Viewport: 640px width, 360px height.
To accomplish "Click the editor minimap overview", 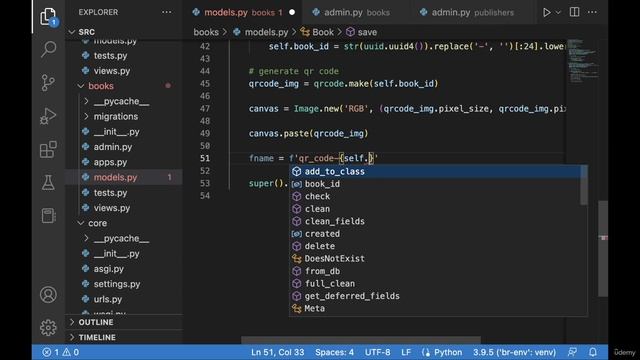I will coord(582,61).
